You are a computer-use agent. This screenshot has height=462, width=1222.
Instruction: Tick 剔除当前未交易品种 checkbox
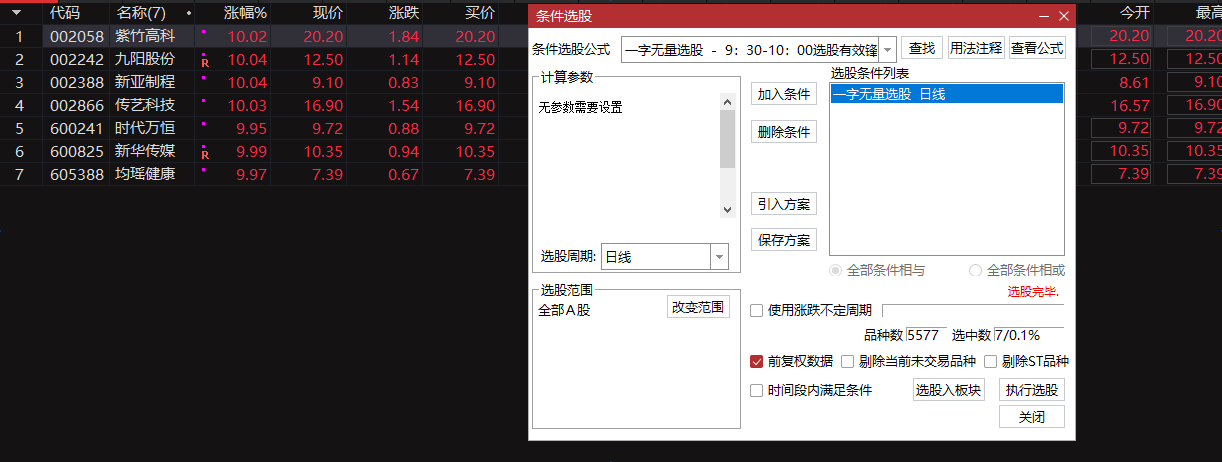(848, 362)
